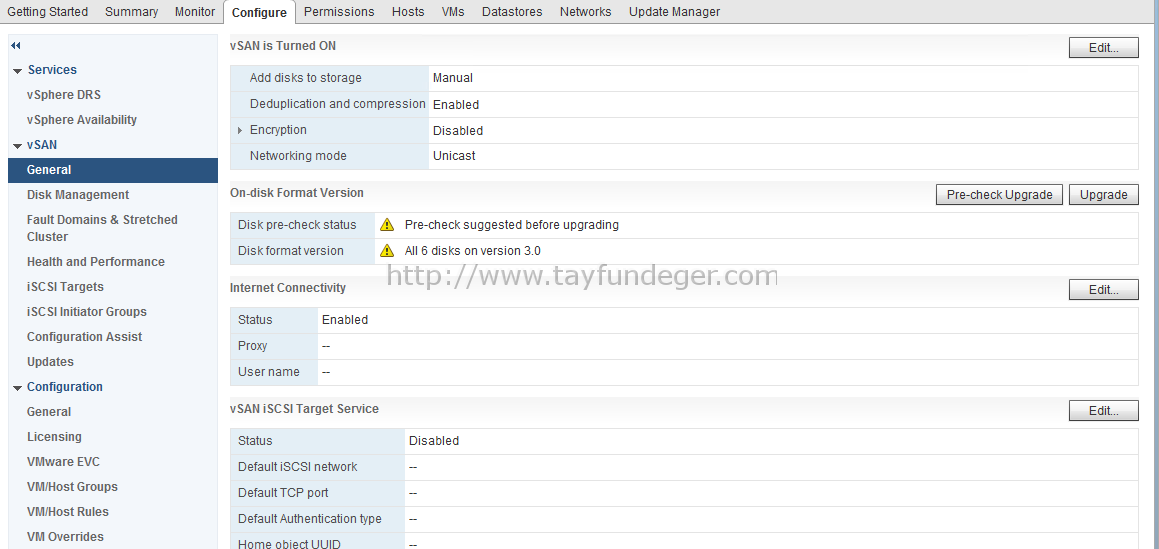Image resolution: width=1159 pixels, height=549 pixels.
Task: Click the Manual value
Action: 453,78
